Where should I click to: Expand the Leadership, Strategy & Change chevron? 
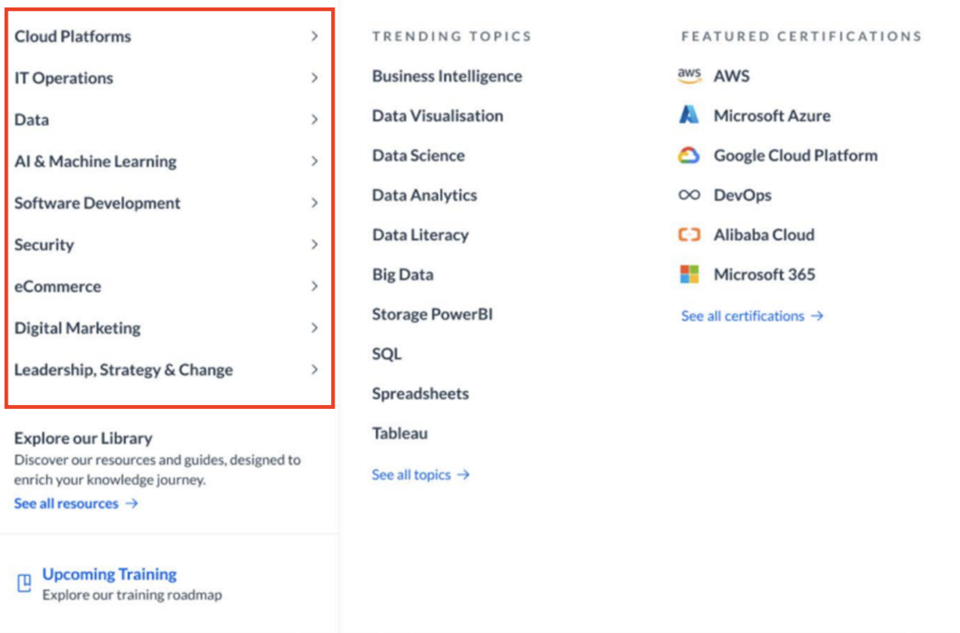pyautogui.click(x=314, y=369)
